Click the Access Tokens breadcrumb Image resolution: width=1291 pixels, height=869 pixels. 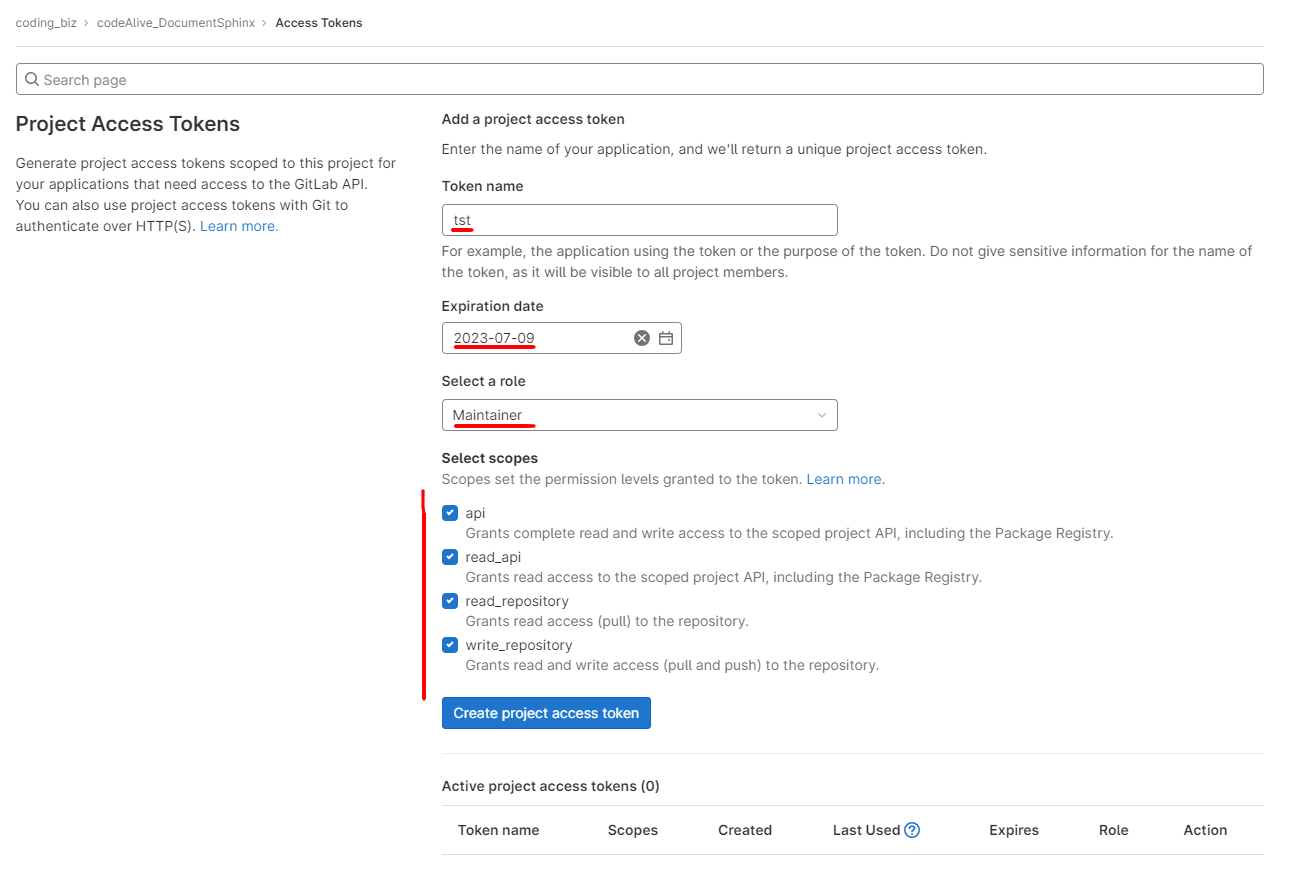pos(318,23)
